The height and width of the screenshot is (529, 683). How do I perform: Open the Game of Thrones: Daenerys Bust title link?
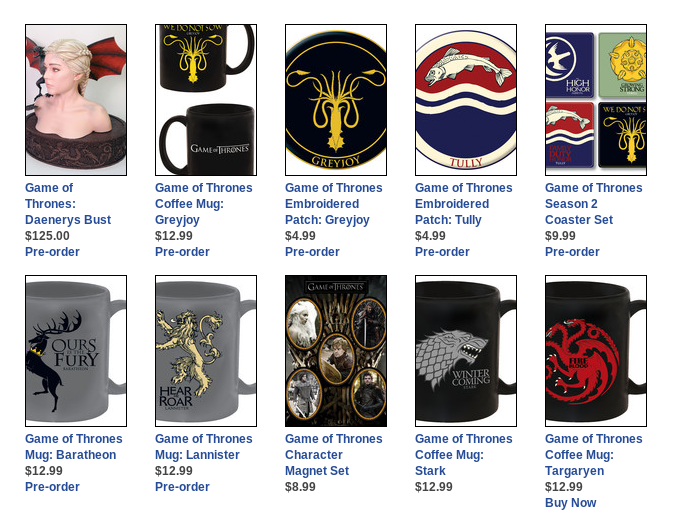coord(68,204)
